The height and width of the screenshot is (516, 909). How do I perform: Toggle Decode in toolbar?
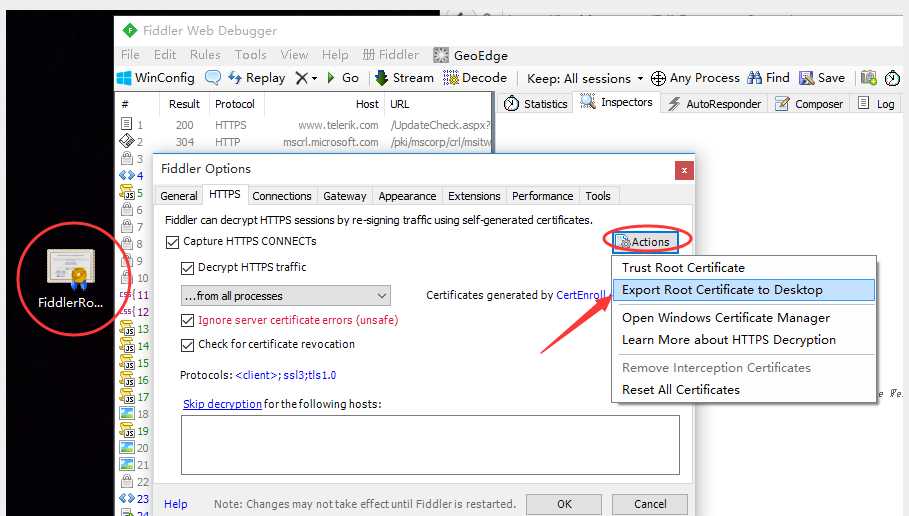tap(475, 78)
